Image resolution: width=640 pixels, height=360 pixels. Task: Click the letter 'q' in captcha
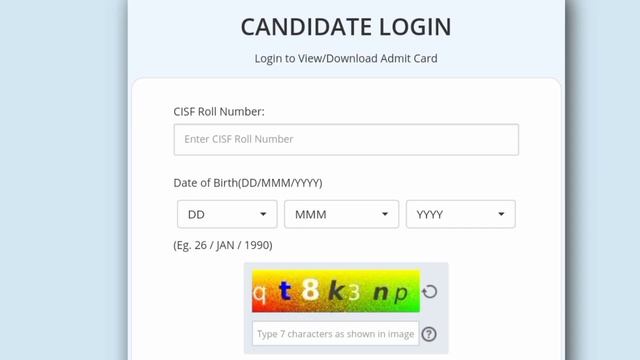260,293
